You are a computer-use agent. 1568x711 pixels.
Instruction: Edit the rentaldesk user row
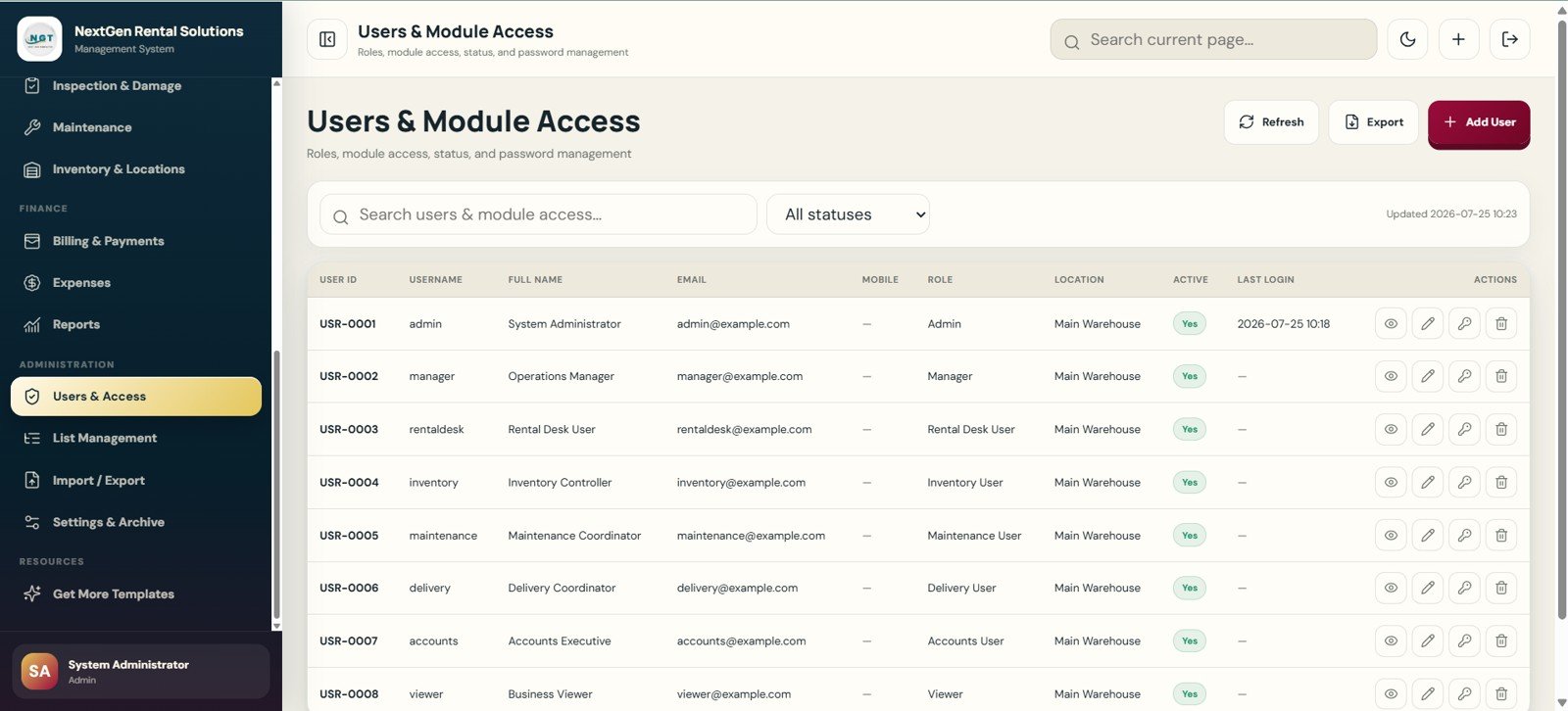point(1428,429)
